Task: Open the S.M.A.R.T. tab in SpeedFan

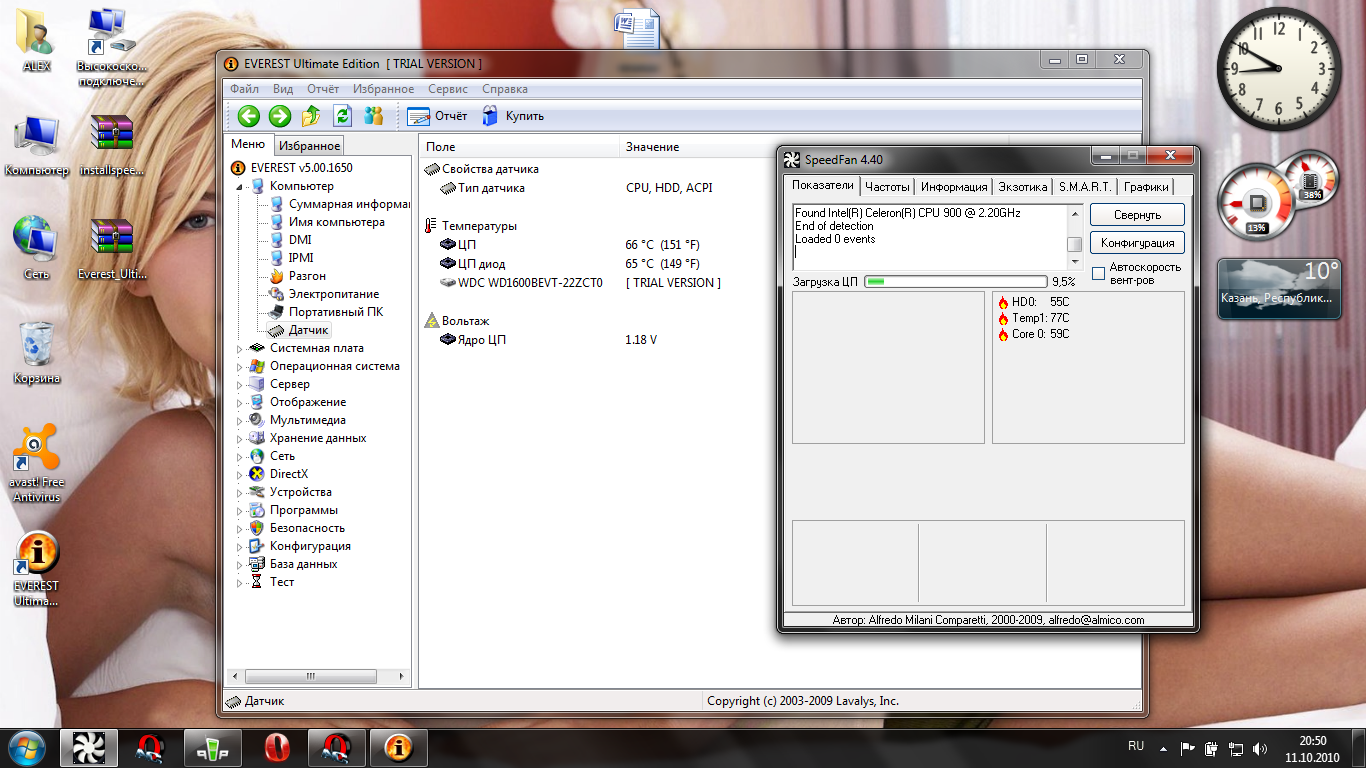Action: click(1085, 187)
